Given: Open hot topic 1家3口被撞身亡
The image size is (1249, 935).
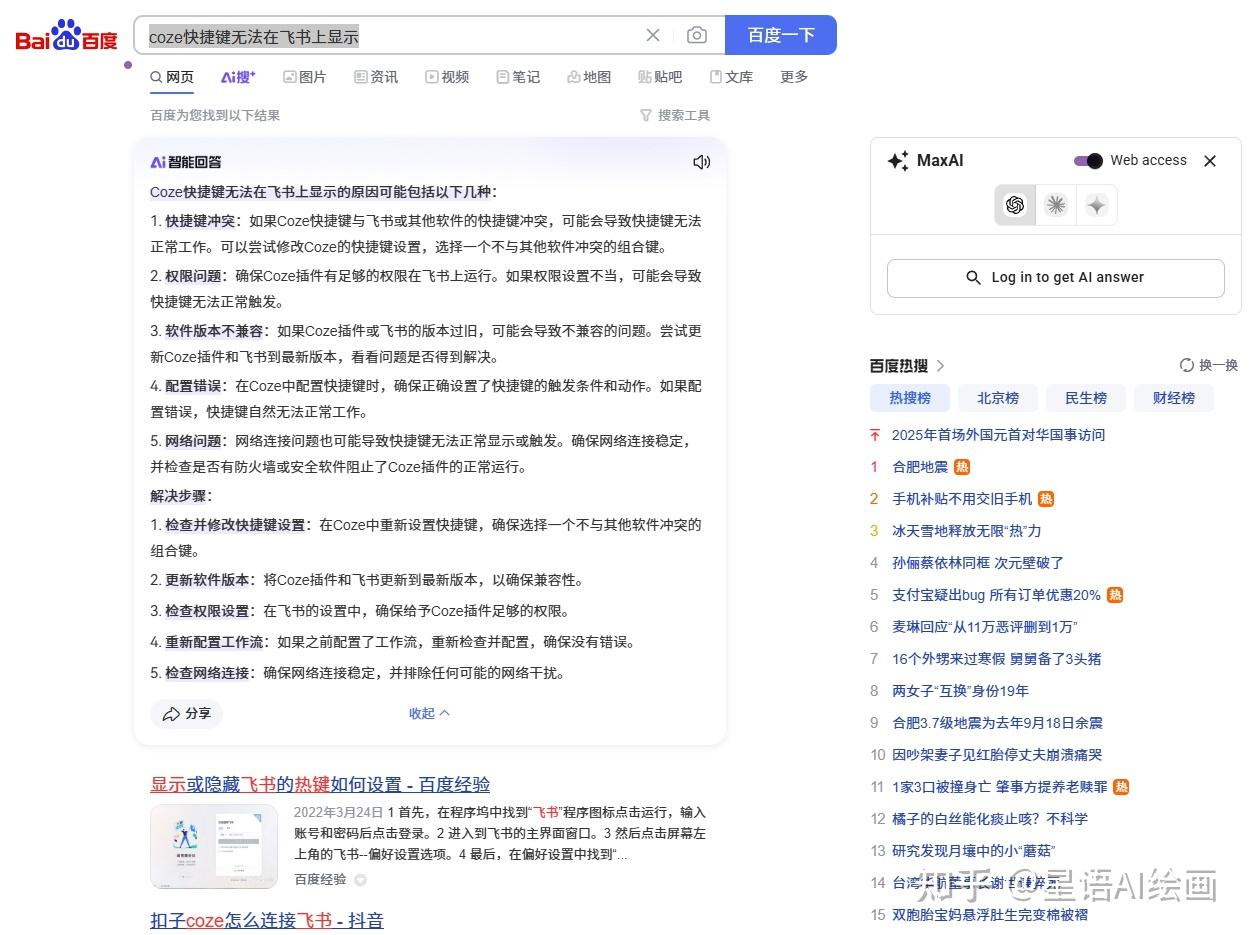Looking at the screenshot, I should (x=1000, y=787).
